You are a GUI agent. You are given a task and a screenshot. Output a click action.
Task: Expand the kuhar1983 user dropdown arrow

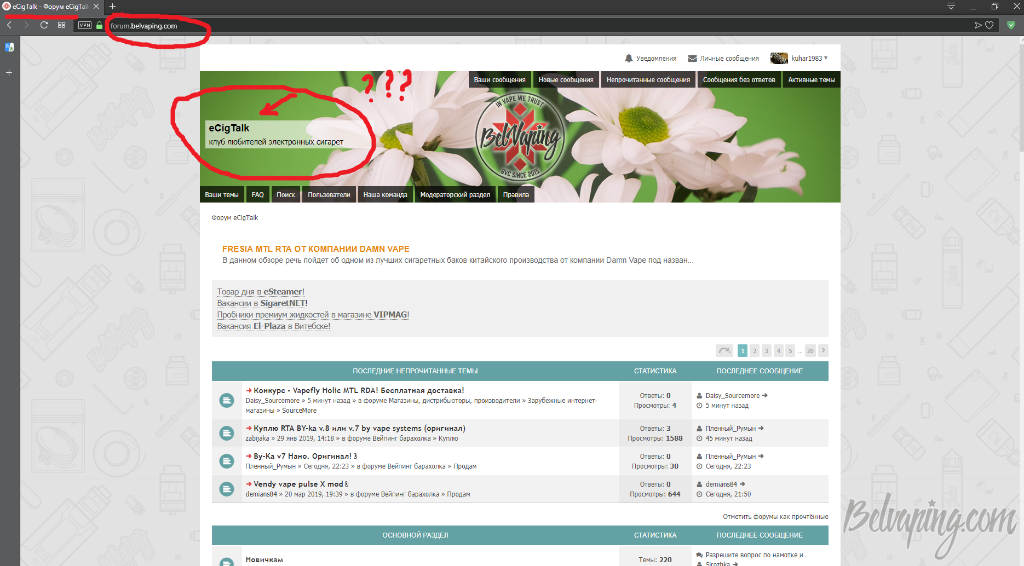(x=825, y=58)
